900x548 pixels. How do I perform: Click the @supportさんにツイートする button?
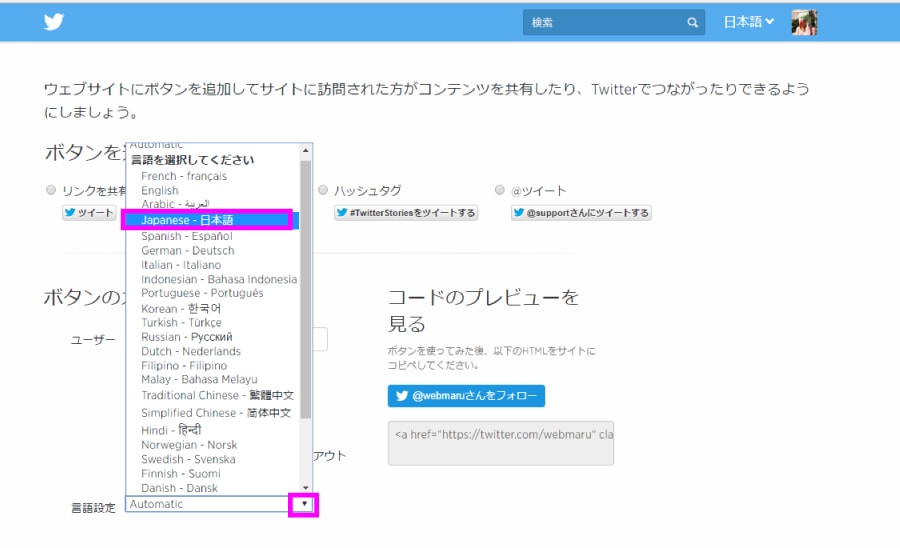click(581, 212)
